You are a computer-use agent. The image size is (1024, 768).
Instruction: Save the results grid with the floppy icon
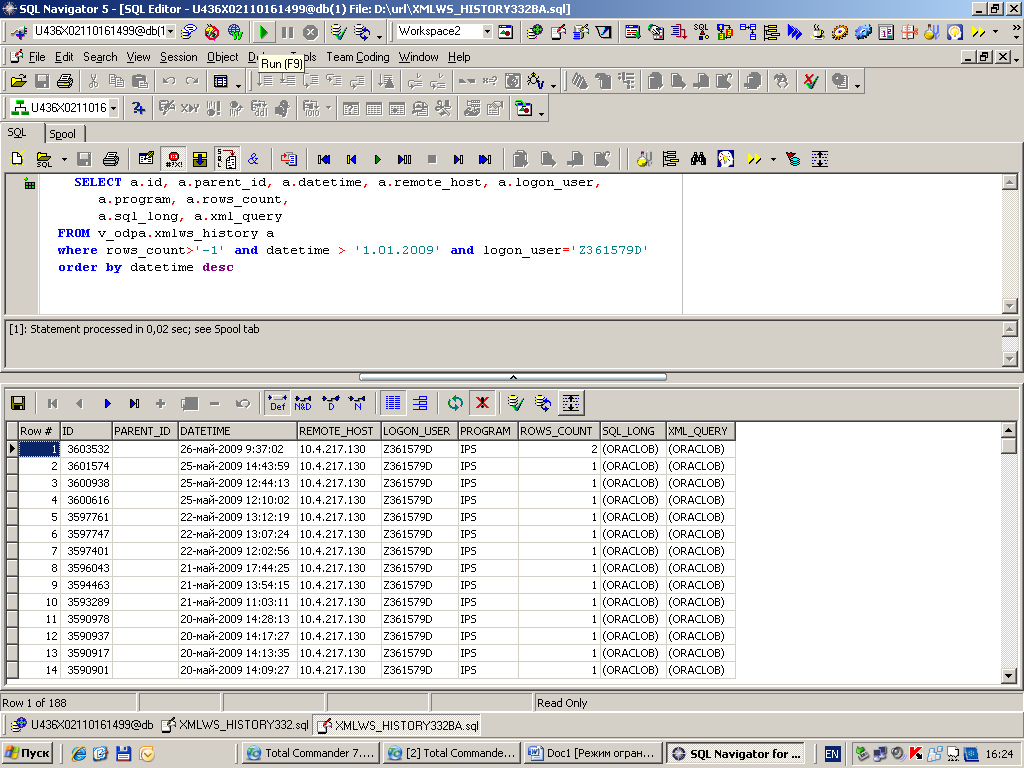(x=17, y=403)
